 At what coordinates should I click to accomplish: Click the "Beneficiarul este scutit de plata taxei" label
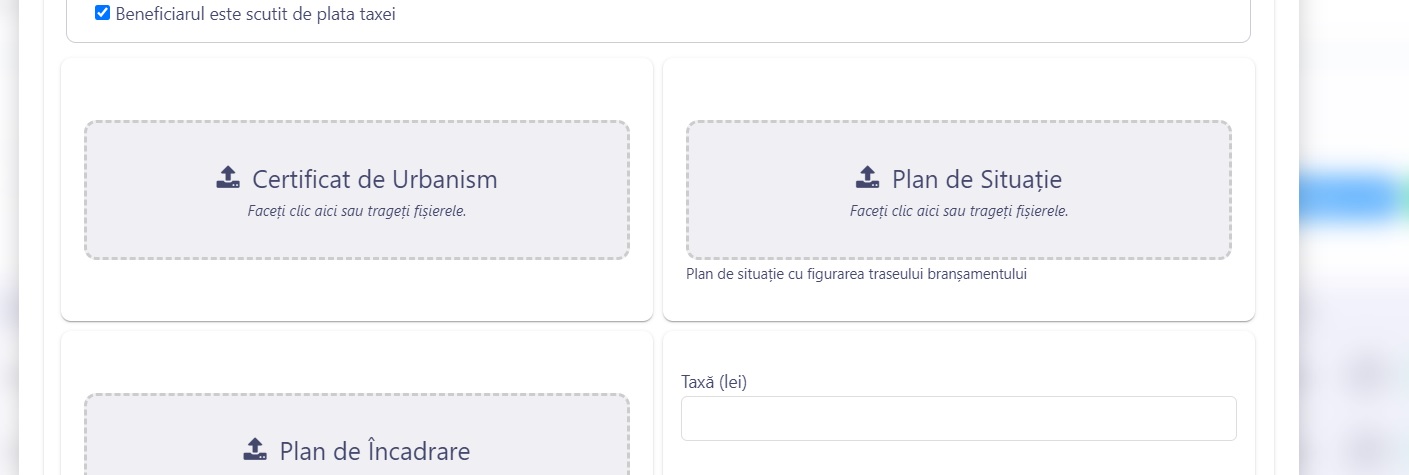point(255,15)
